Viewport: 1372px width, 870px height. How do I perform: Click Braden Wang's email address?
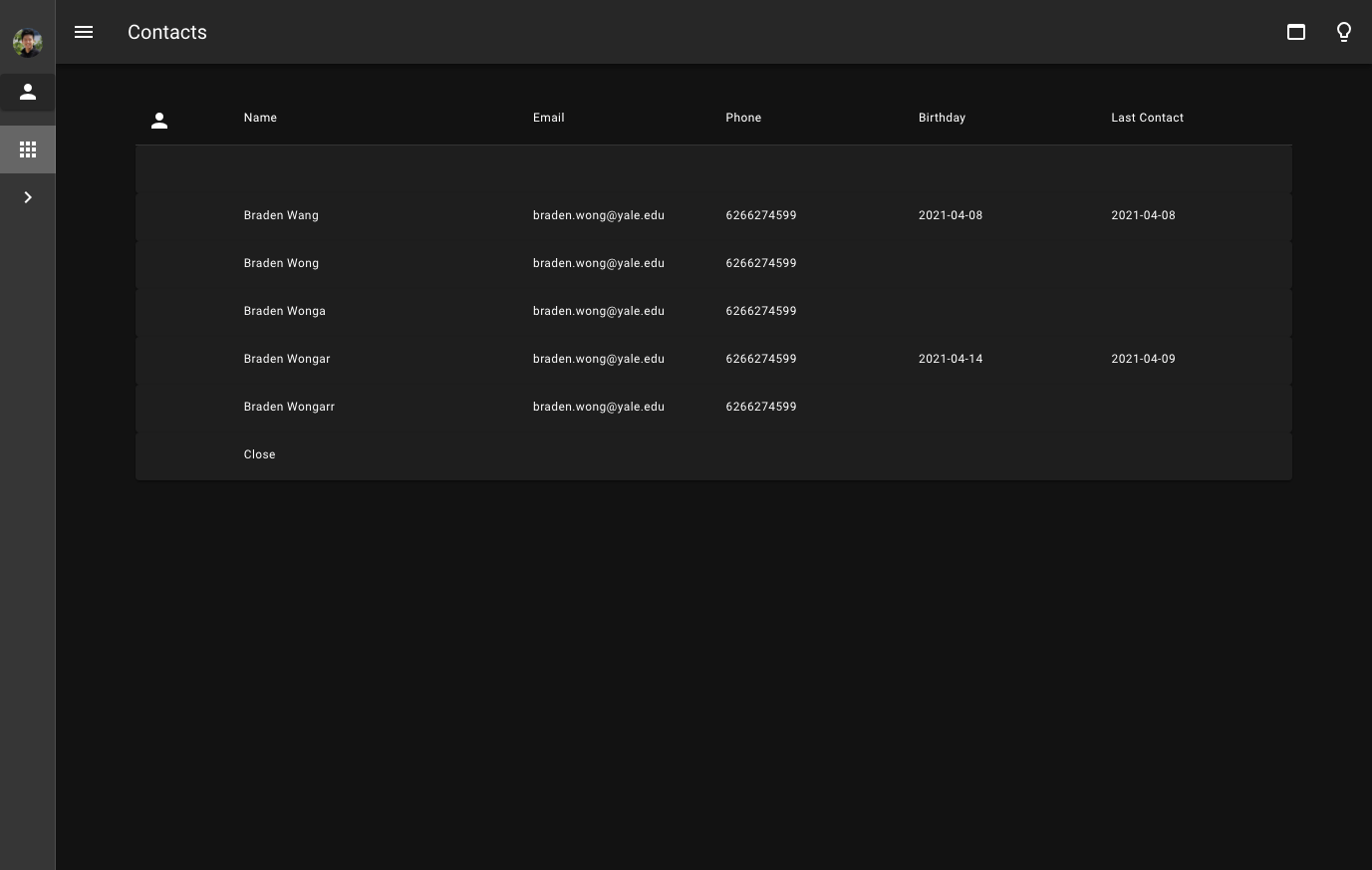tap(599, 215)
